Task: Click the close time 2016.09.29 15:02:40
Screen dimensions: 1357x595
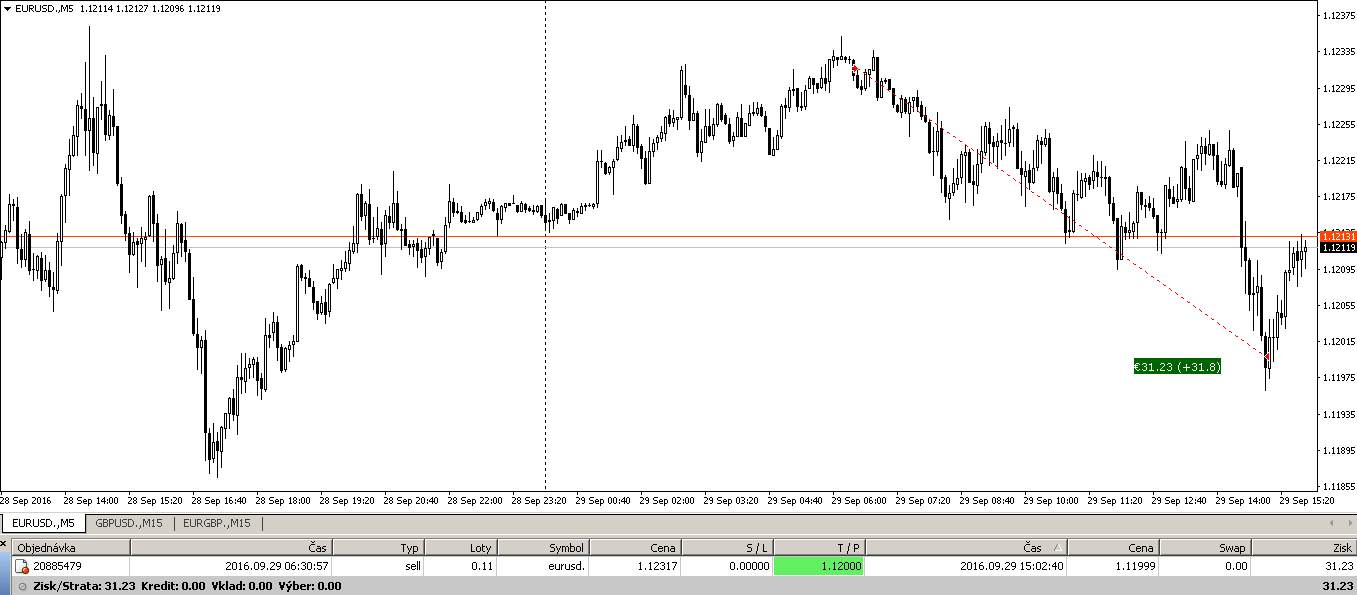Action: point(1011,566)
